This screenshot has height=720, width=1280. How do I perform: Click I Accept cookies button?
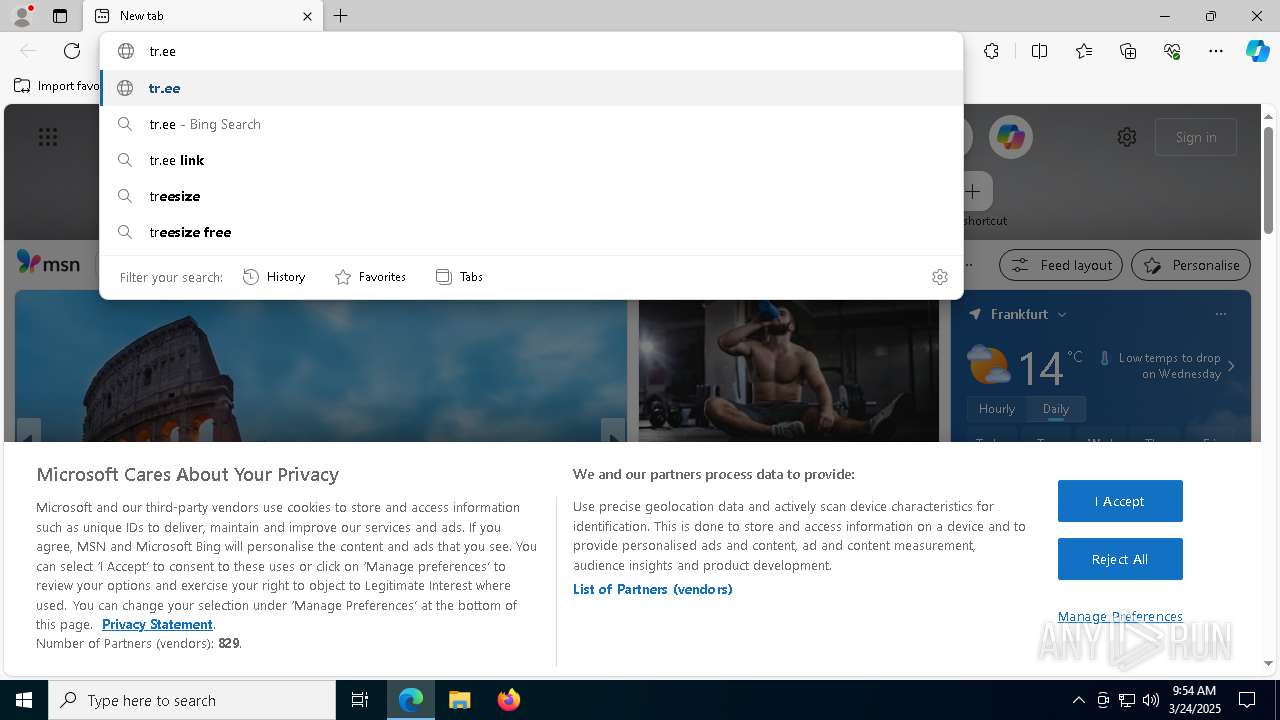[1120, 501]
